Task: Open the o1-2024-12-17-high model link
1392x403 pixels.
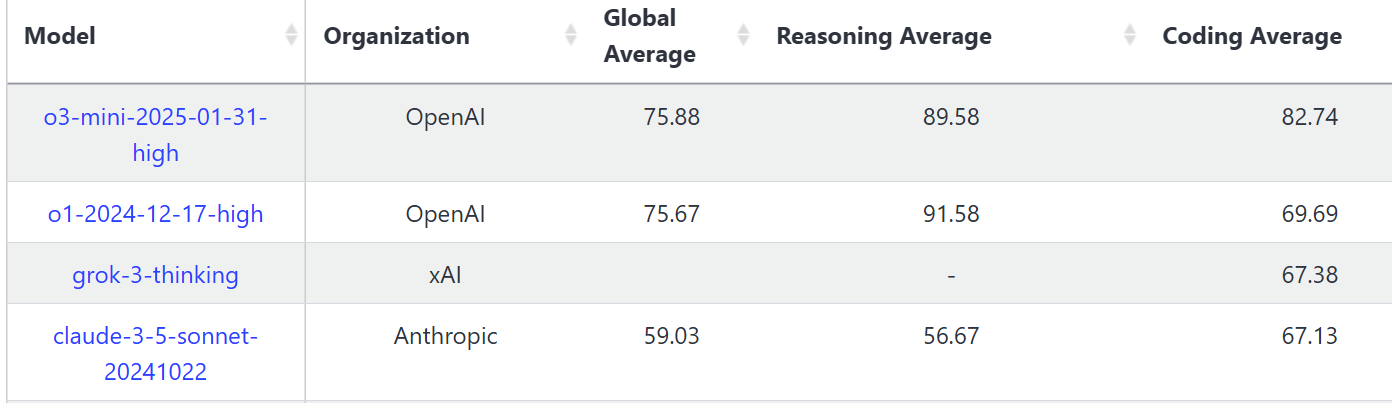Action: (x=155, y=214)
